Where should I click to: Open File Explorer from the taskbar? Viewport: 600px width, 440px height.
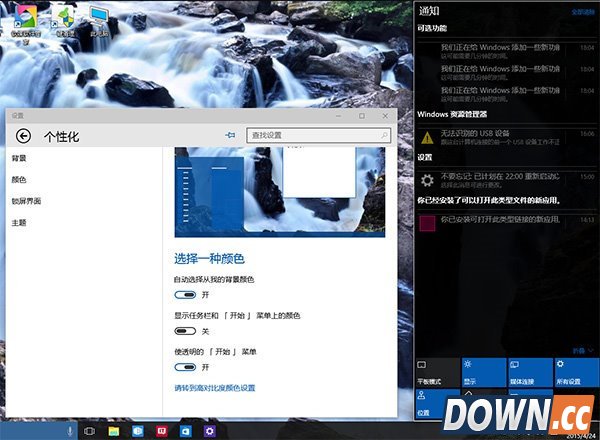[114, 430]
